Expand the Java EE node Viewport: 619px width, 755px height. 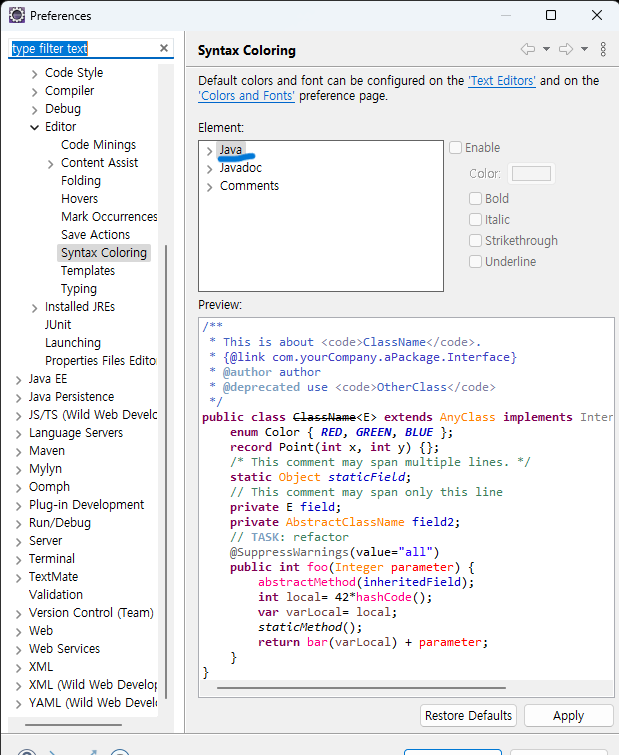pyautogui.click(x=18, y=380)
